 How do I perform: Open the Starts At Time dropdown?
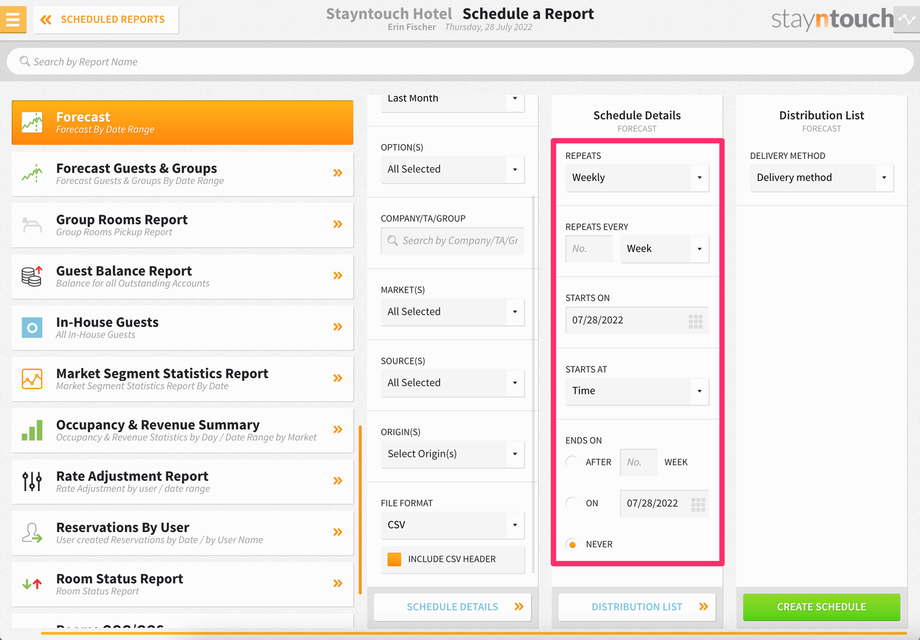(637, 391)
